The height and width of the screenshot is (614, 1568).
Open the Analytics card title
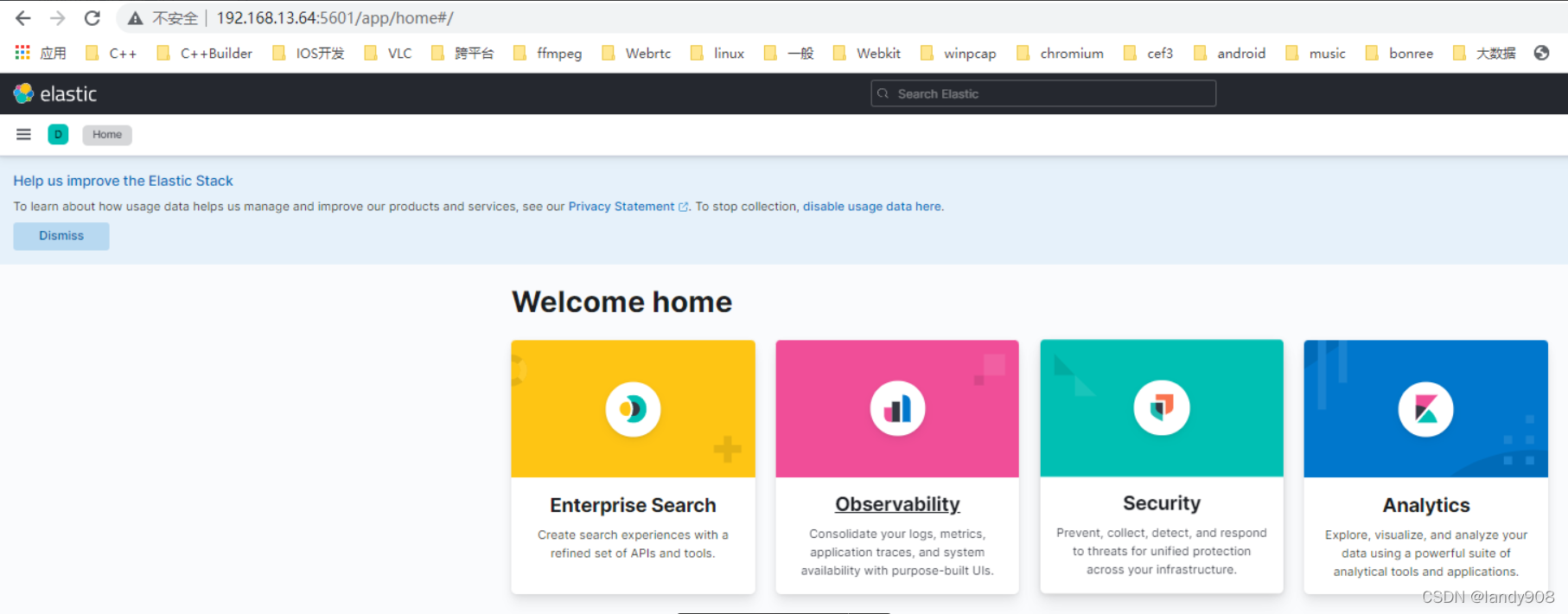(x=1426, y=505)
